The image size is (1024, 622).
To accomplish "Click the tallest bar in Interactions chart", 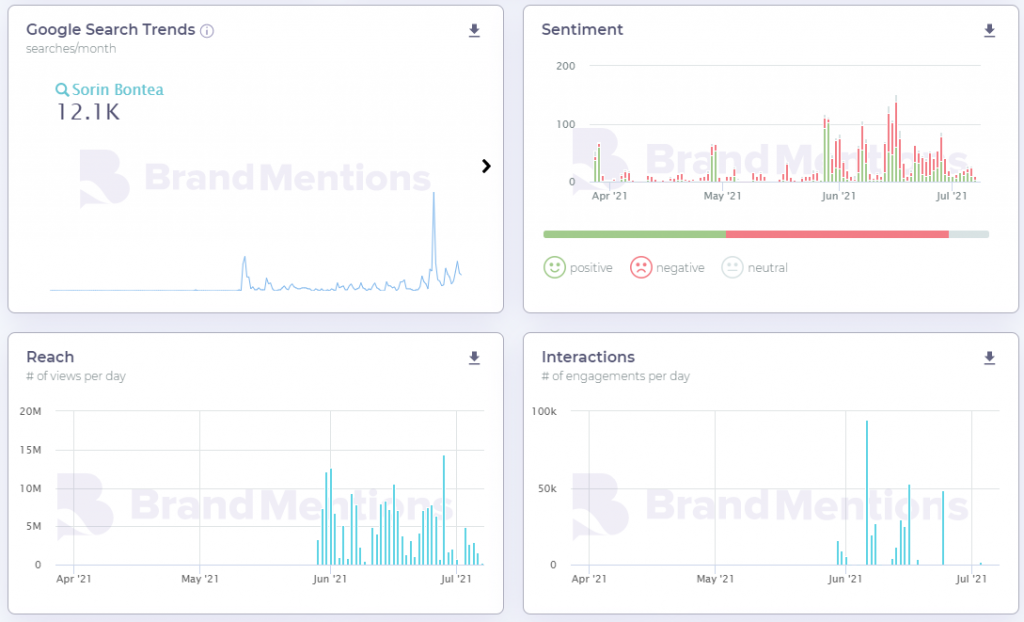I will (x=866, y=490).
